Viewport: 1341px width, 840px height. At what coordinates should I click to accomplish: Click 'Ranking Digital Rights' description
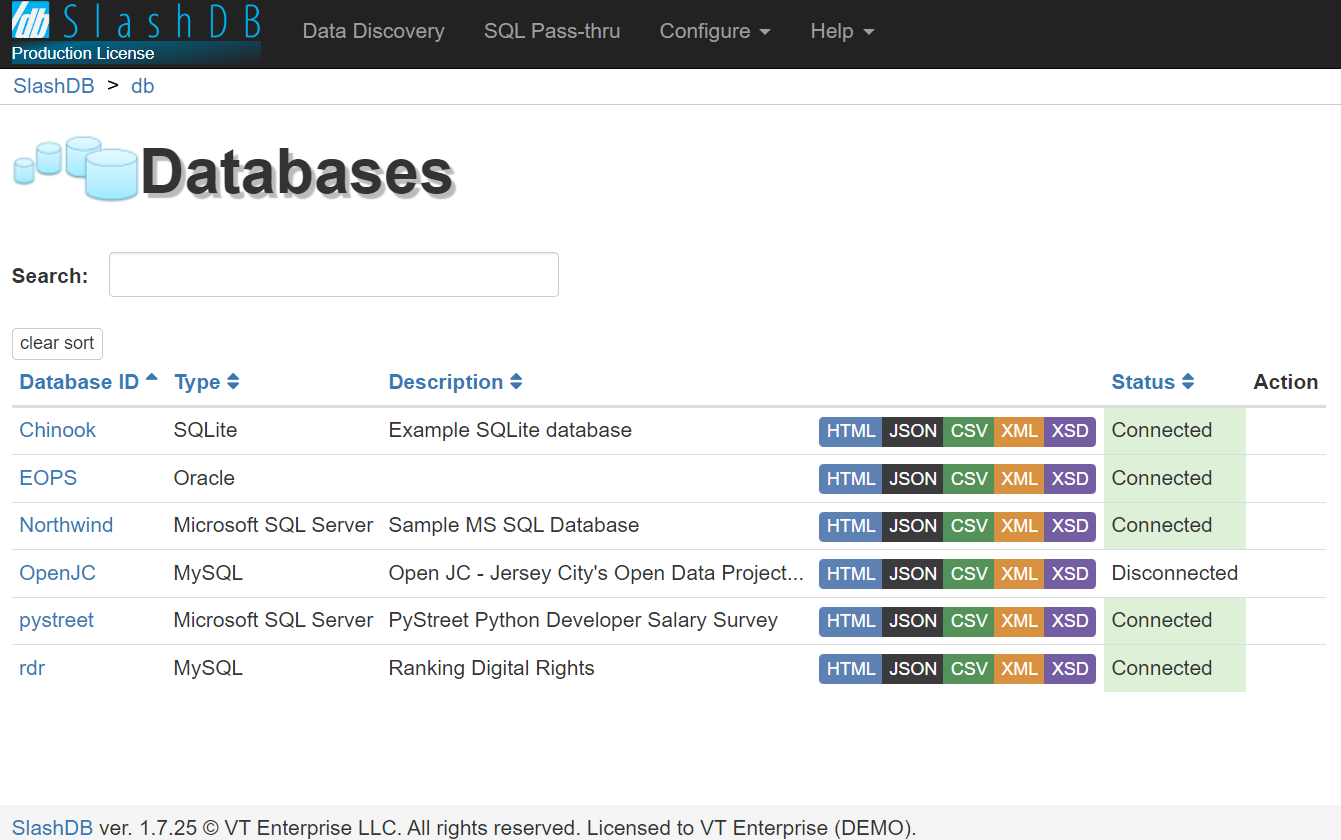coord(491,668)
